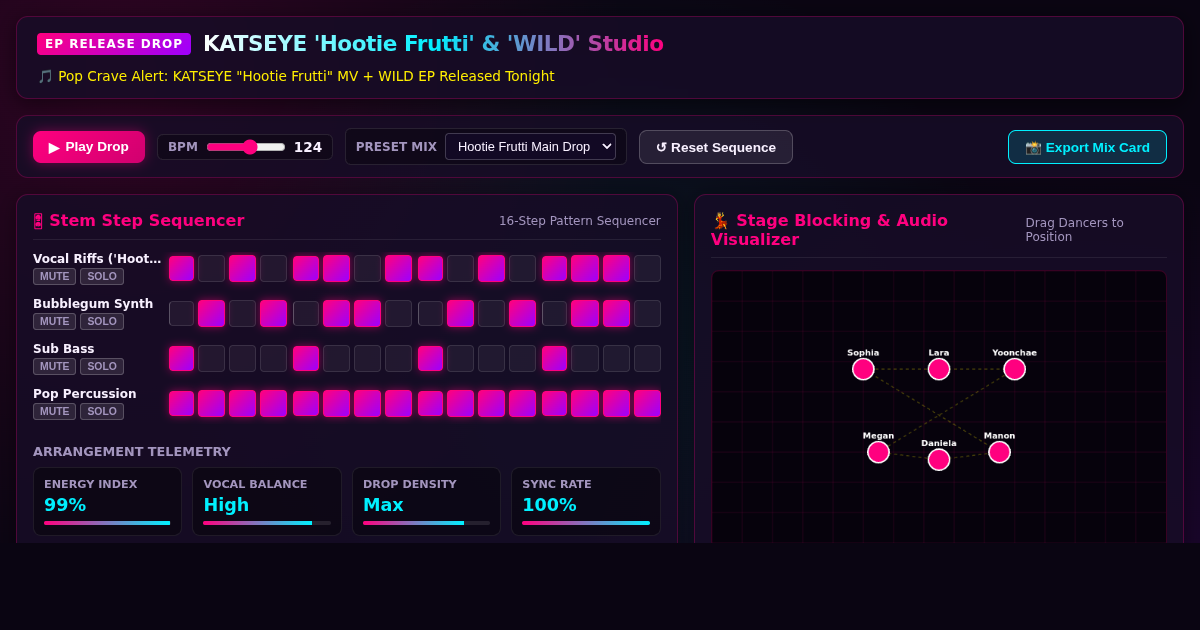Select the Sophia dancer marker
The image size is (1200, 630).
click(x=863, y=369)
